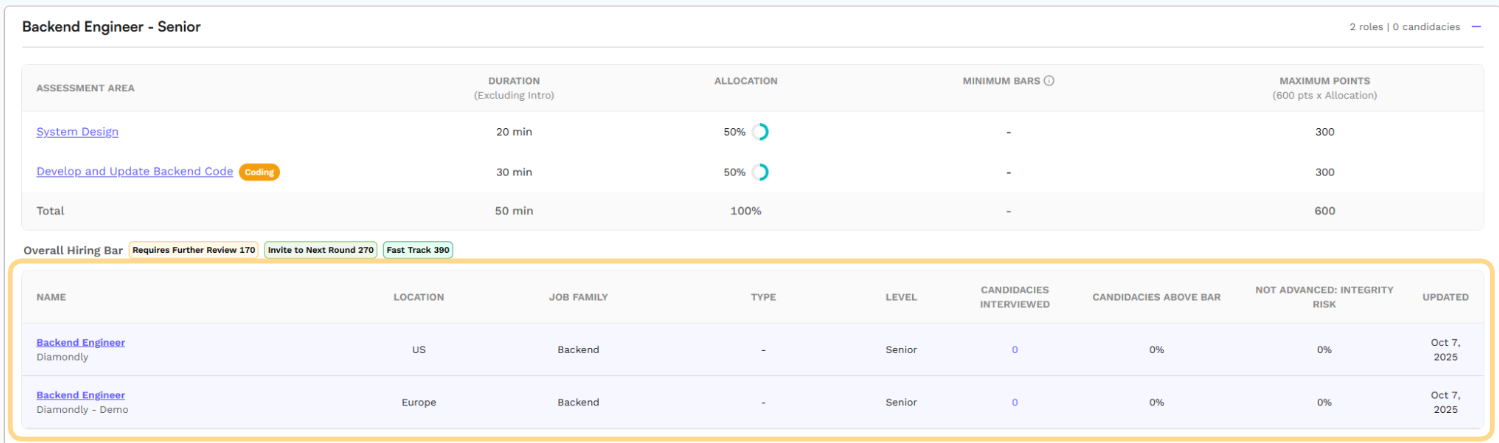Click CANDIDACIES ABOVE BAR column header

tap(1156, 297)
